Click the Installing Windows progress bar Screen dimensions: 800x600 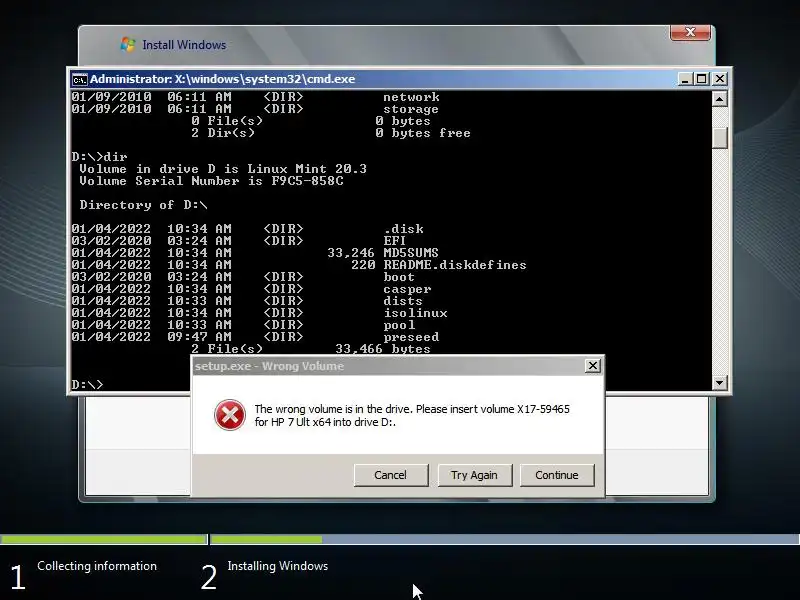pos(505,539)
